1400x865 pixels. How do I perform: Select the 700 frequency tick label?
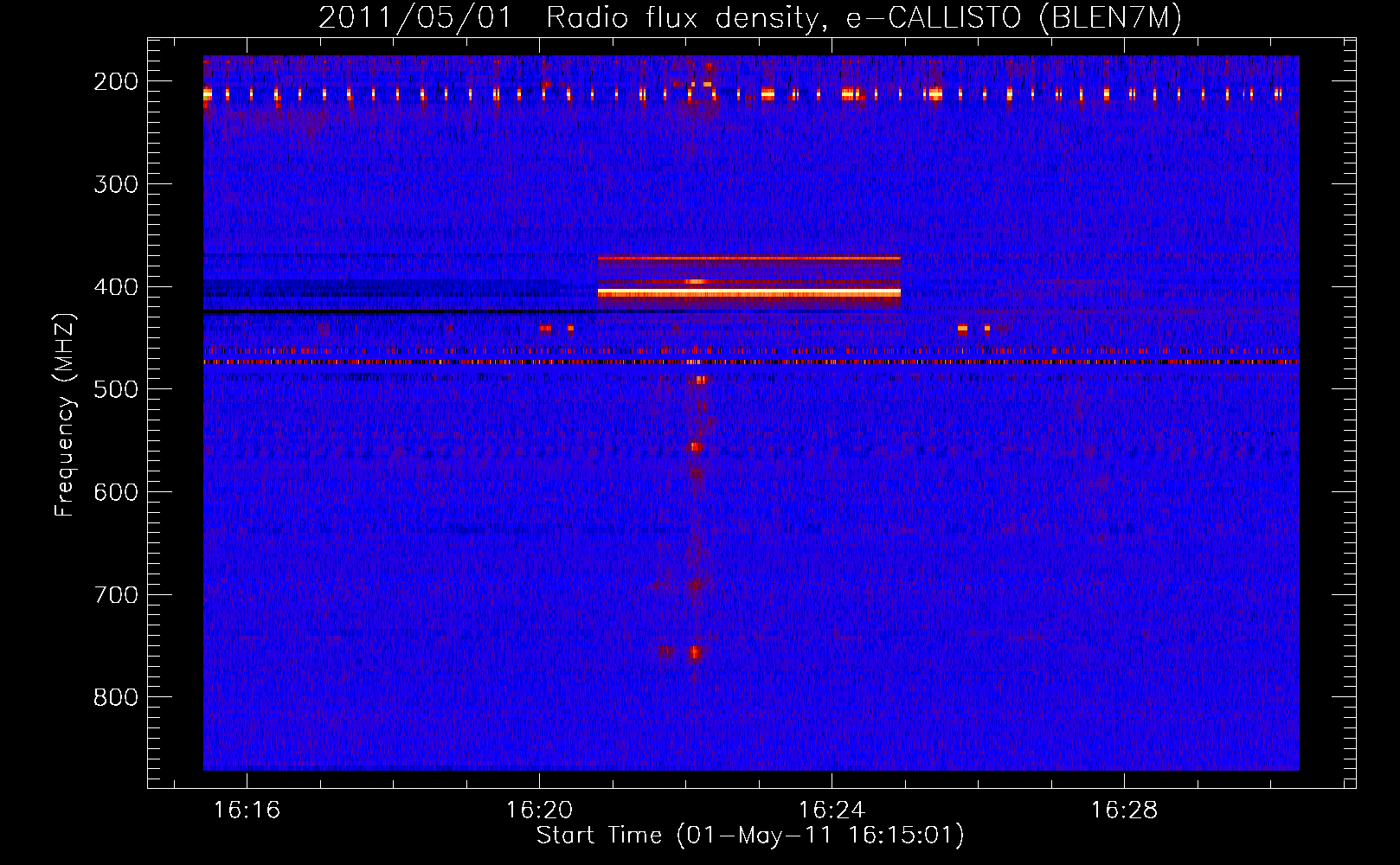tap(116, 595)
